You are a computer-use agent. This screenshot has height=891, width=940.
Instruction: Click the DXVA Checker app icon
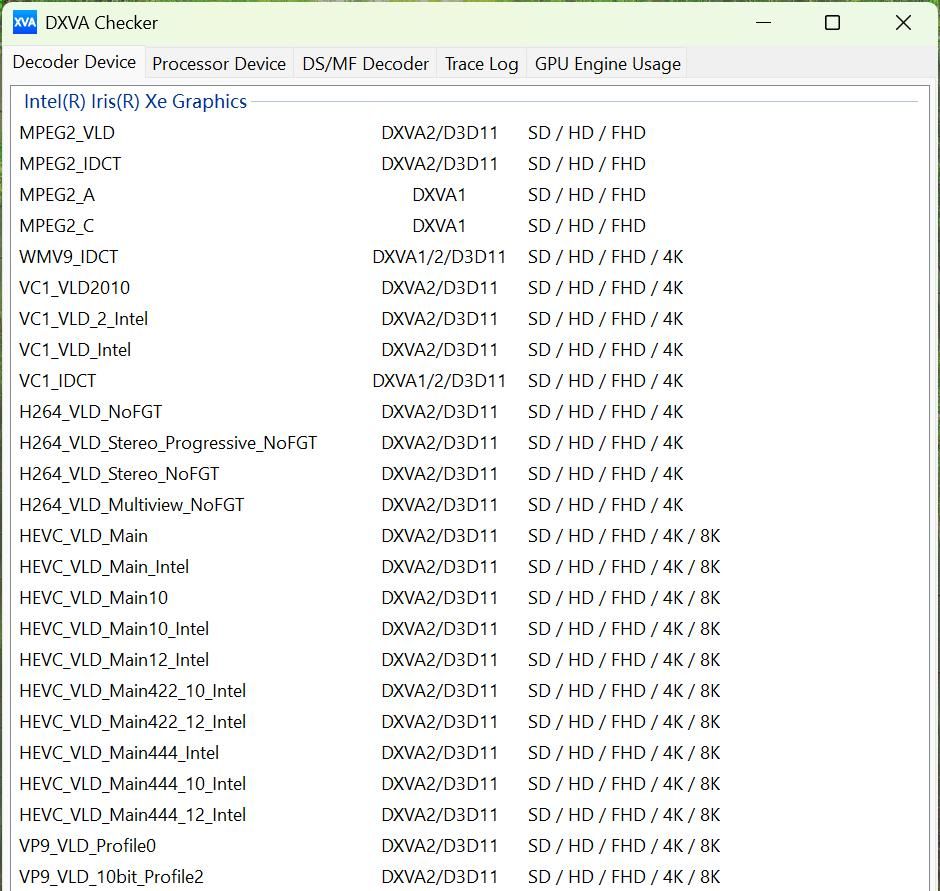coord(25,22)
